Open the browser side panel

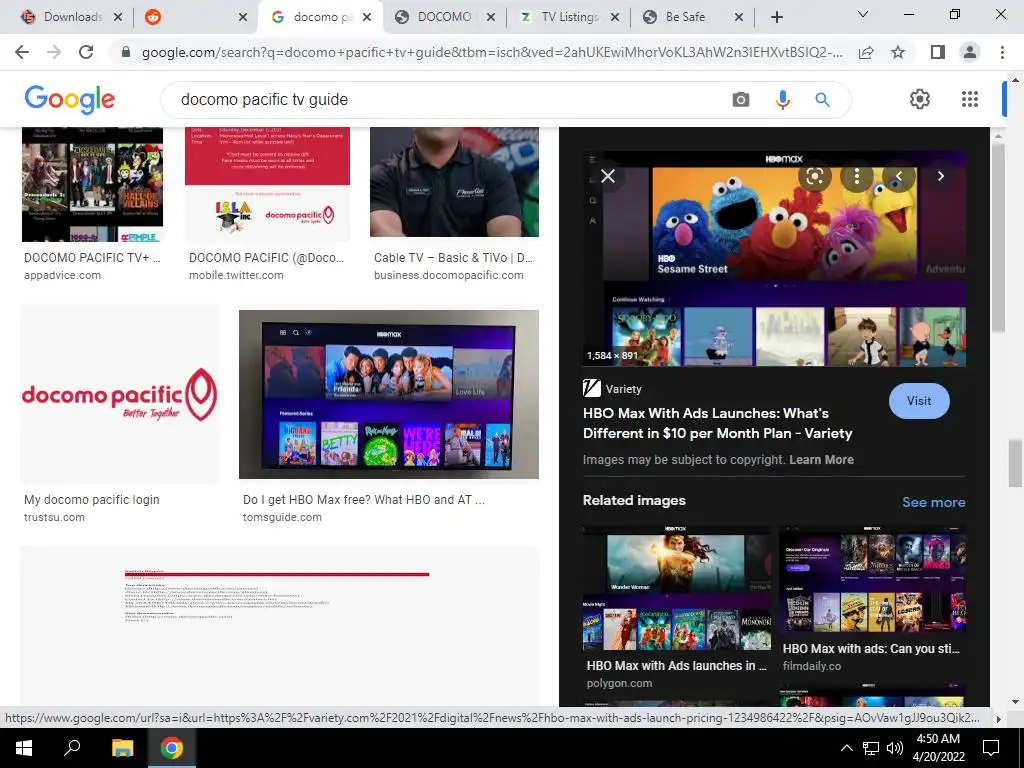tap(938, 52)
